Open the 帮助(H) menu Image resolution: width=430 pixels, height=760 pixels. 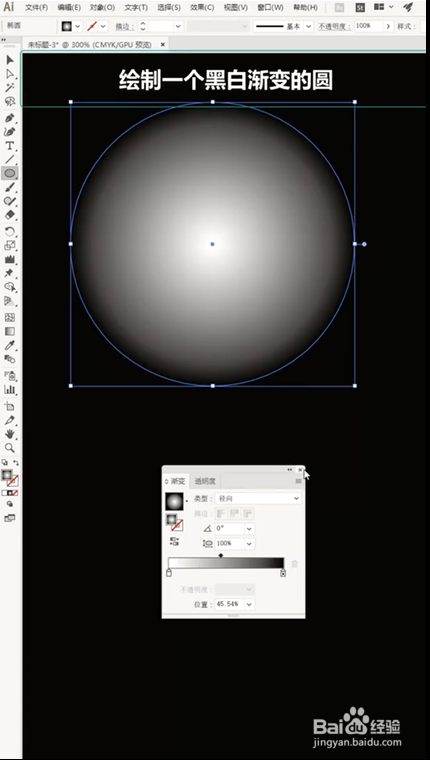(x=305, y=7)
